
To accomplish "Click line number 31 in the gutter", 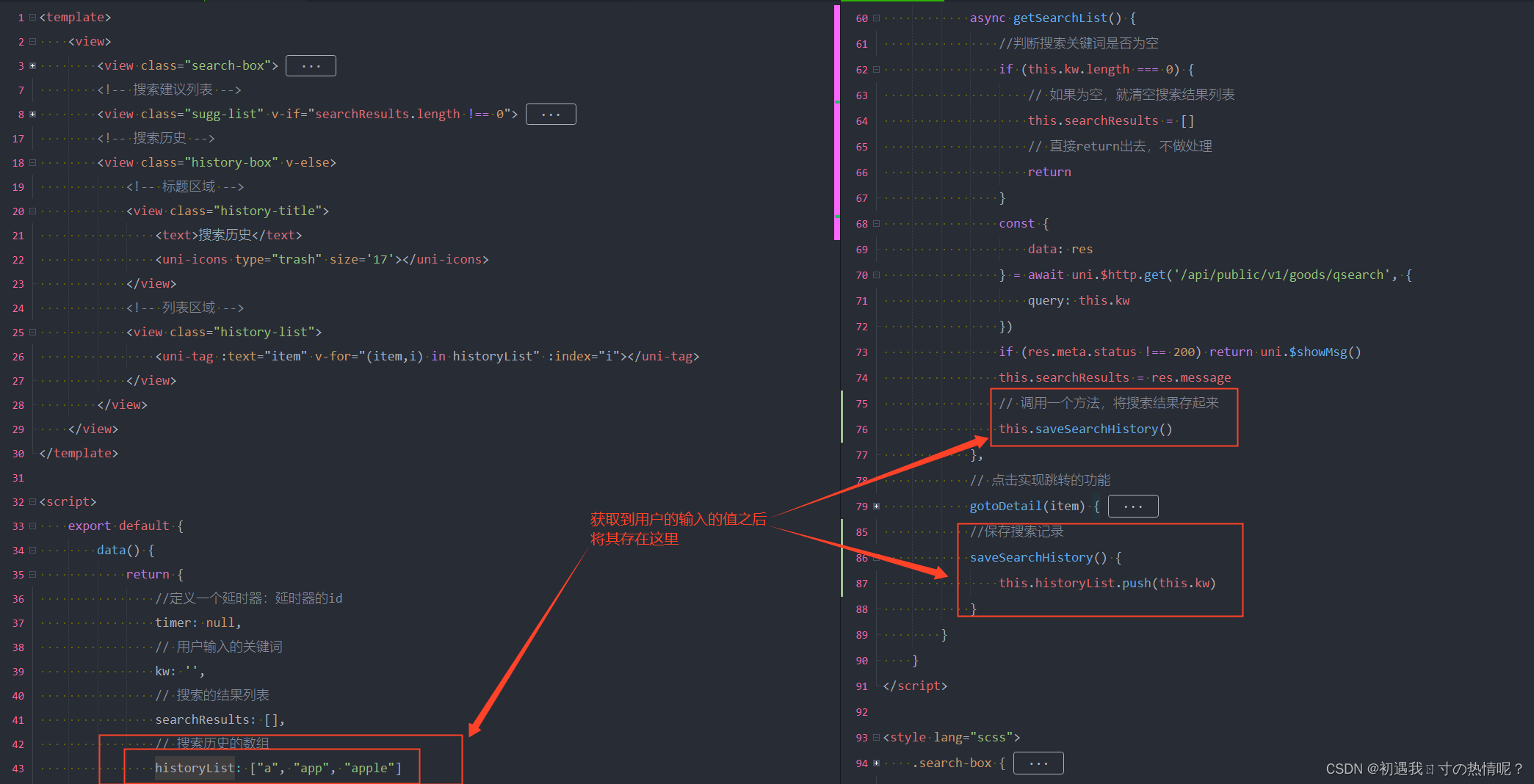I will tap(18, 478).
